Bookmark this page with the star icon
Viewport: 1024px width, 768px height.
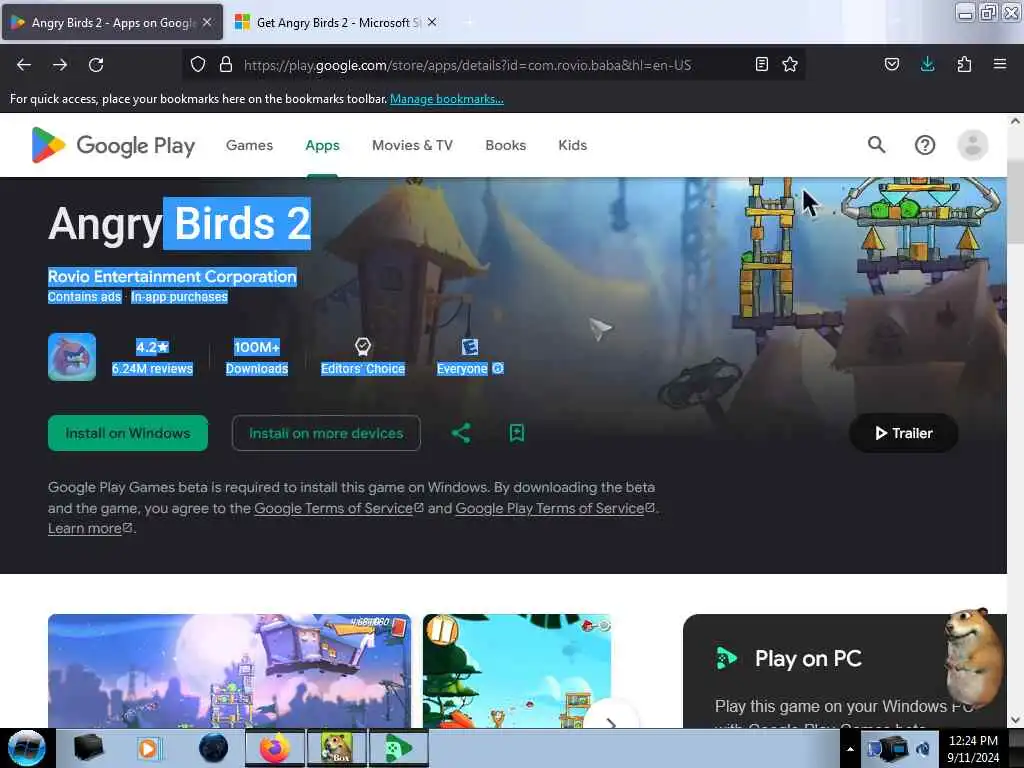point(790,64)
